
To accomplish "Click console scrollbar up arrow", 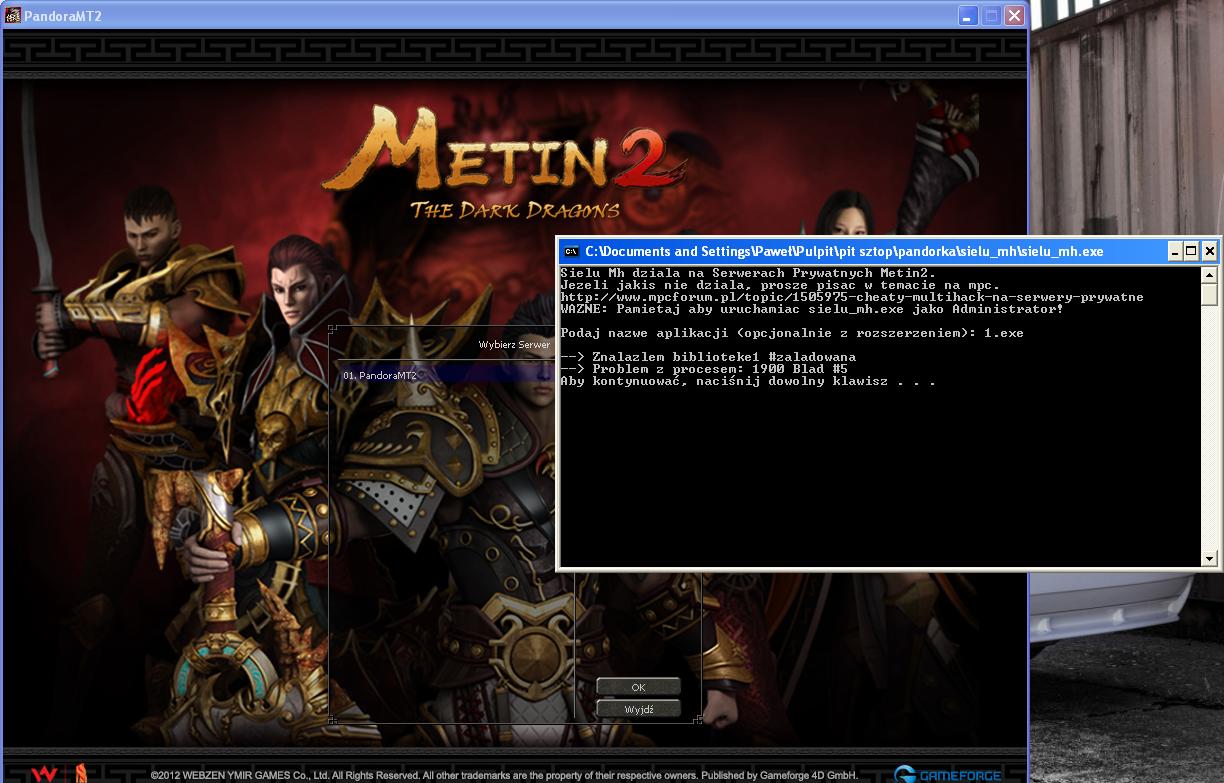I will [x=1209, y=275].
